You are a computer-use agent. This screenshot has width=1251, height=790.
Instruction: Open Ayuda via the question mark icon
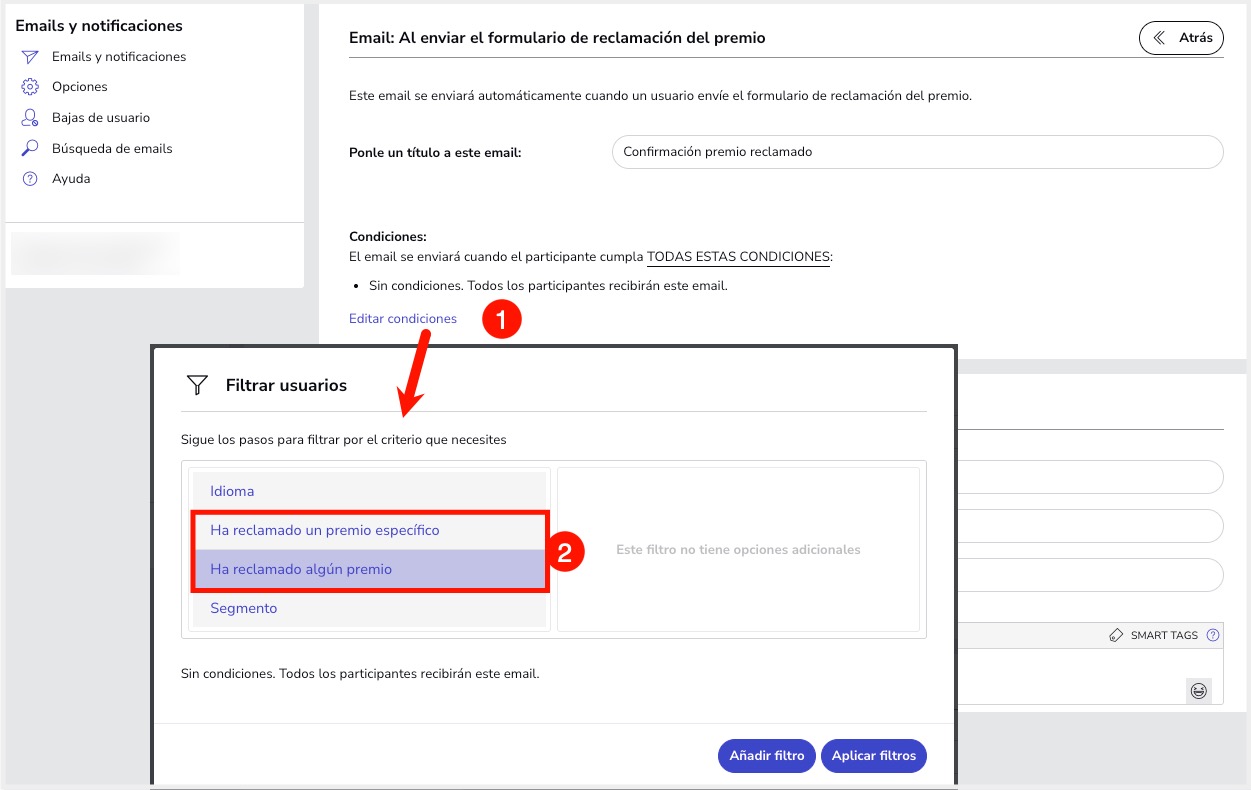pyautogui.click(x=31, y=178)
